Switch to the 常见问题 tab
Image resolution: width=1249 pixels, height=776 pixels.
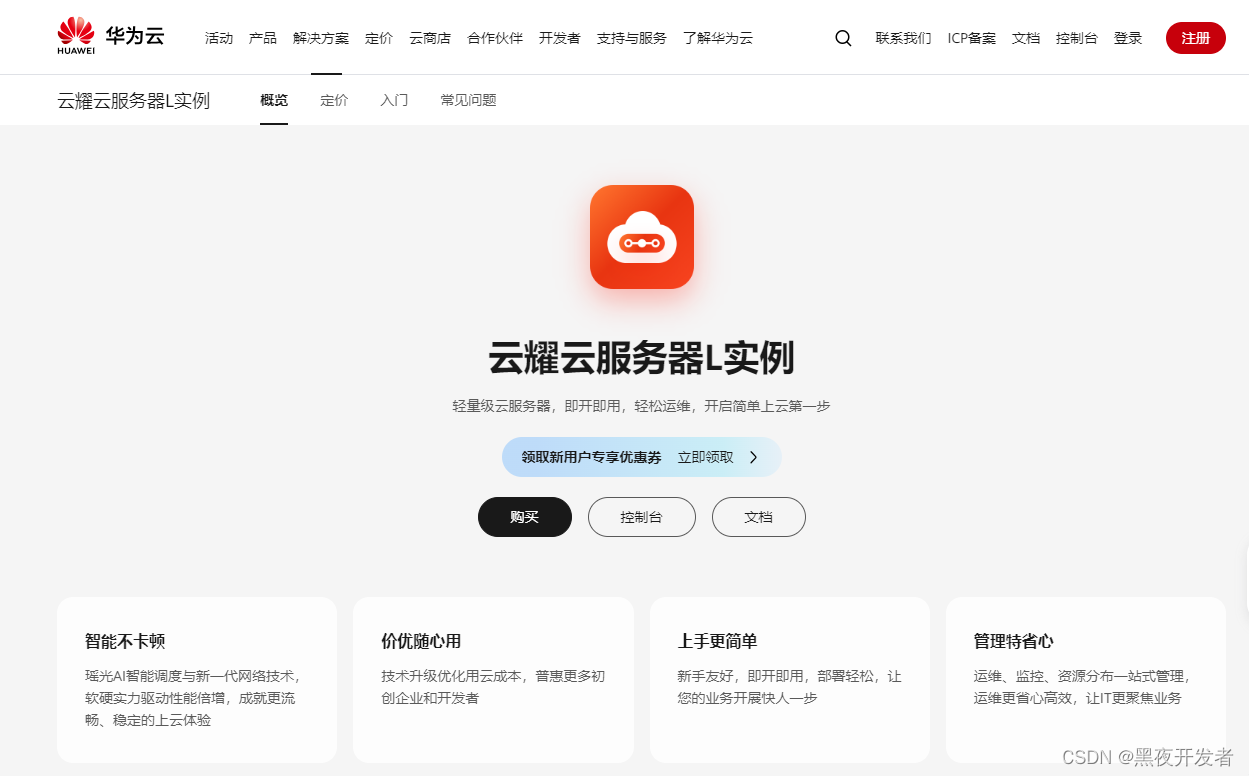(x=468, y=100)
